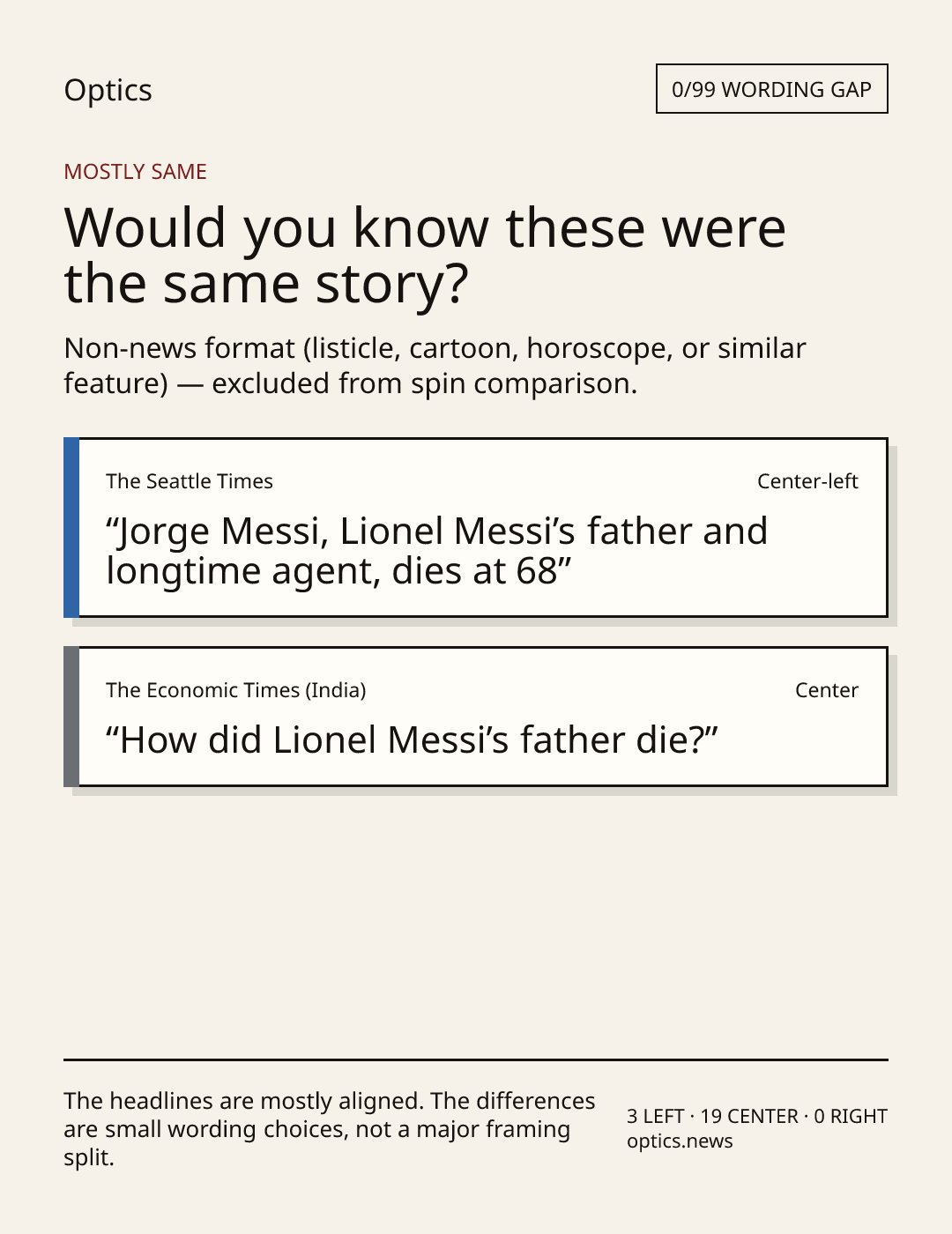Click the How did Lionel Messi's father die headline
The height and width of the screenshot is (1234, 952).
click(412, 740)
